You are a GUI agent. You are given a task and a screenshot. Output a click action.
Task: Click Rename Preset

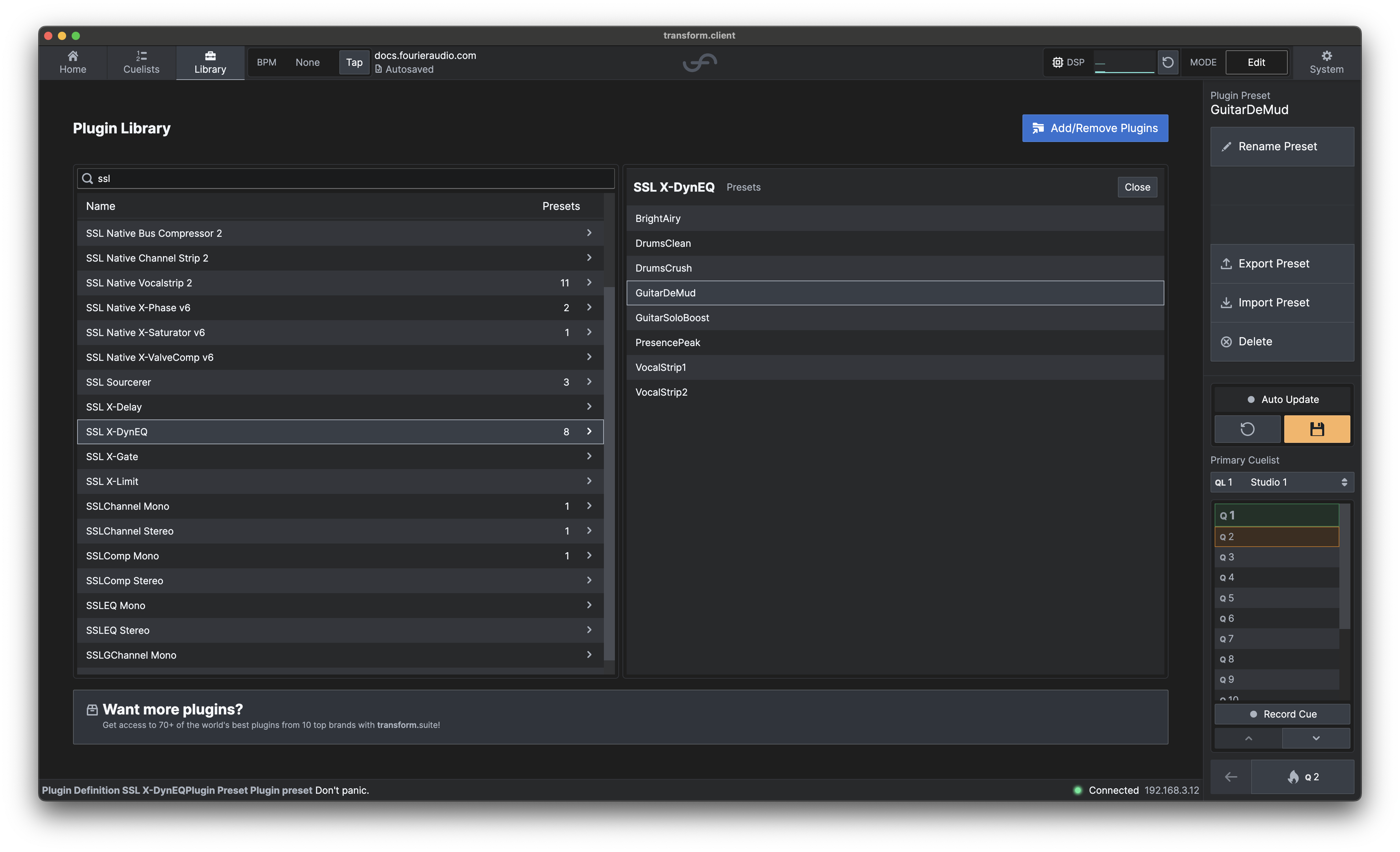(1282, 146)
